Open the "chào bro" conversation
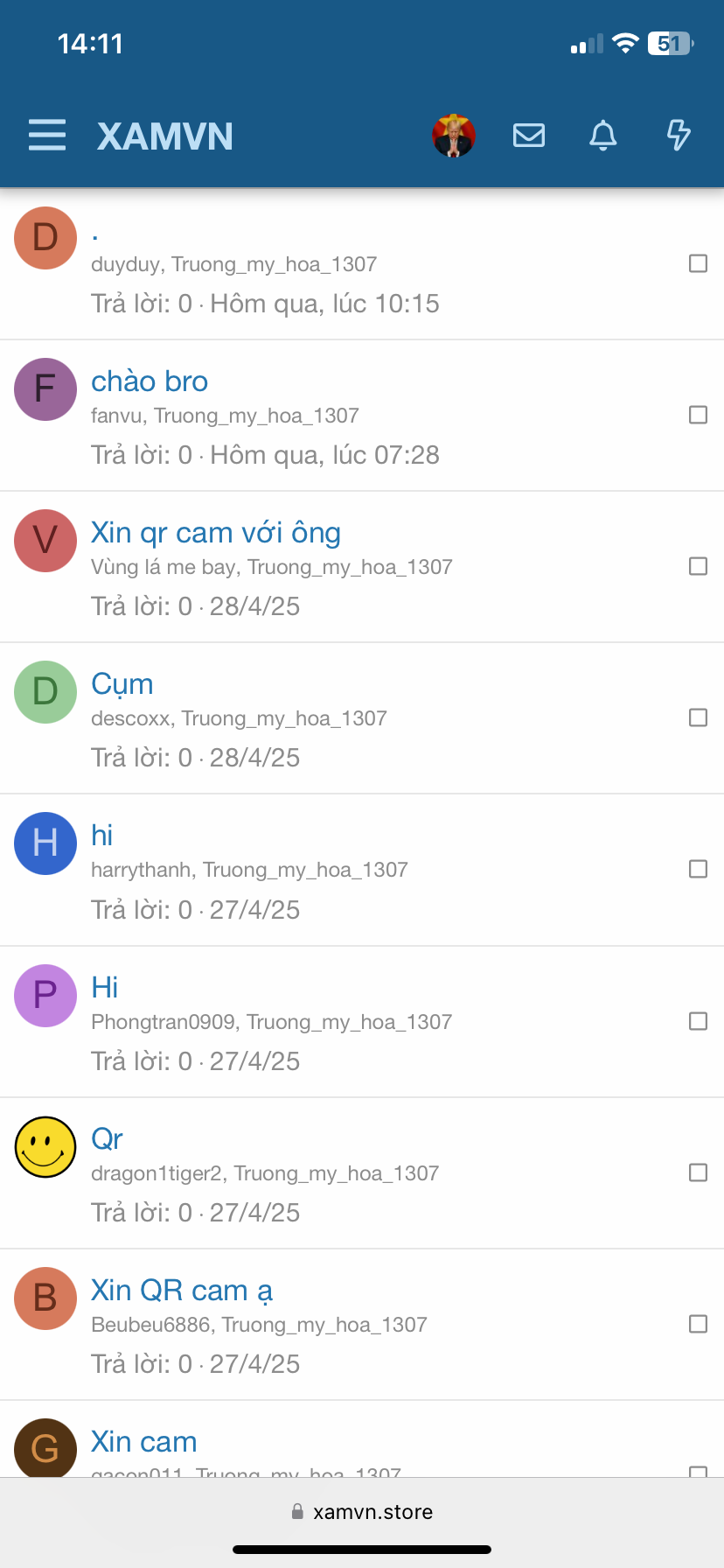The image size is (724, 1568). pyautogui.click(x=150, y=381)
